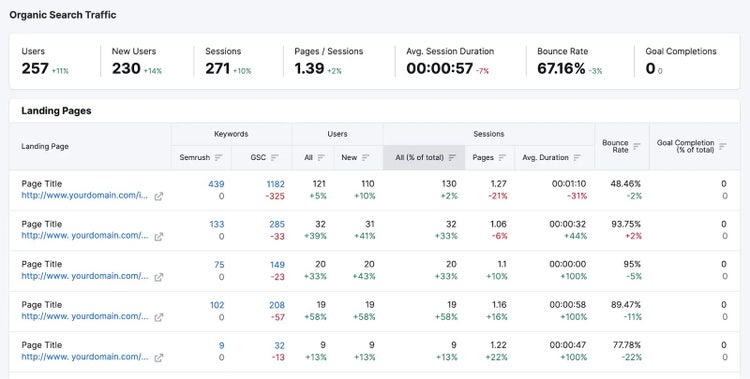Select the All (% of total) column header

point(424,157)
